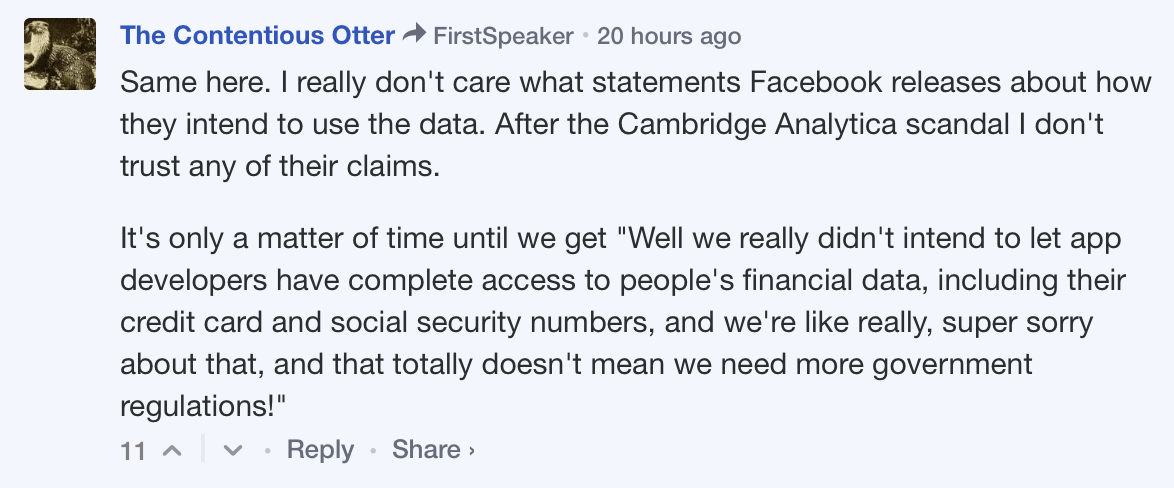Open the '20 hours ago' timestamp permalink
The image size is (1174, 488).
[x=668, y=37]
